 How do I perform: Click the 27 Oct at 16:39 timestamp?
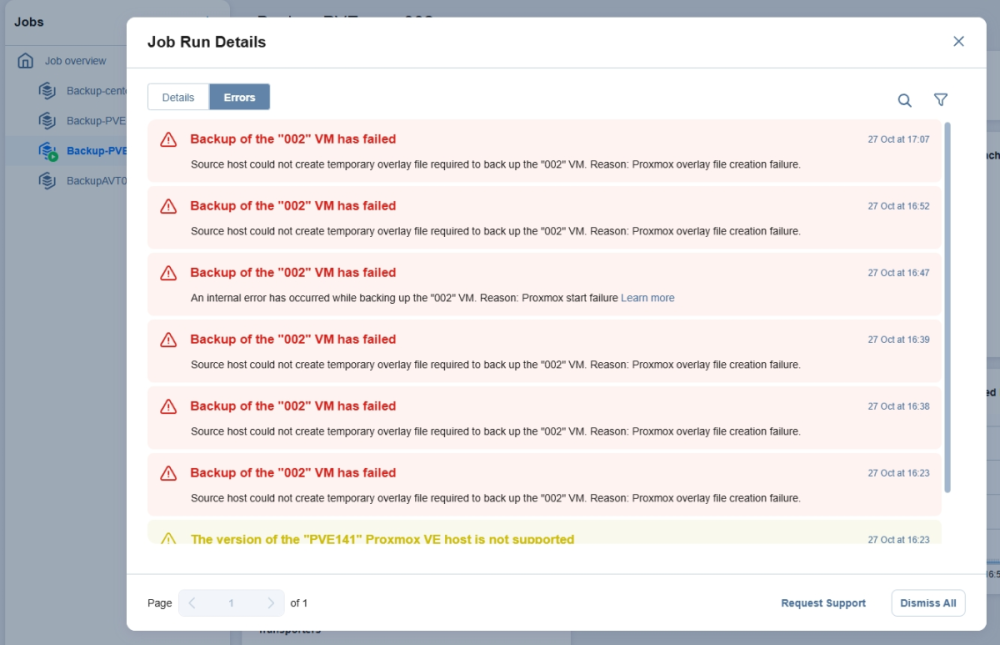tap(898, 339)
